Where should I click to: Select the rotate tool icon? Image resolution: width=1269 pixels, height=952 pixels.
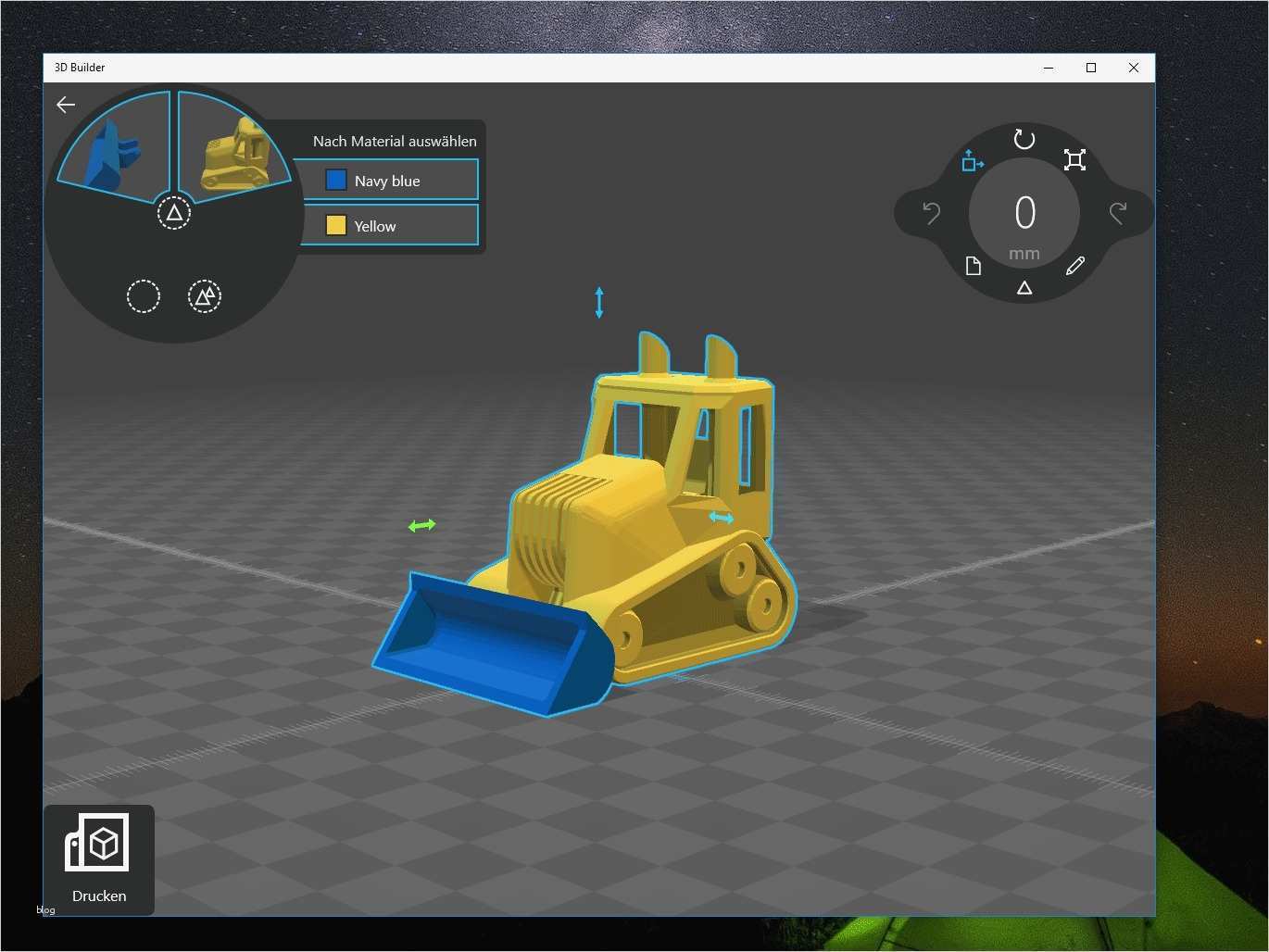tap(1024, 139)
